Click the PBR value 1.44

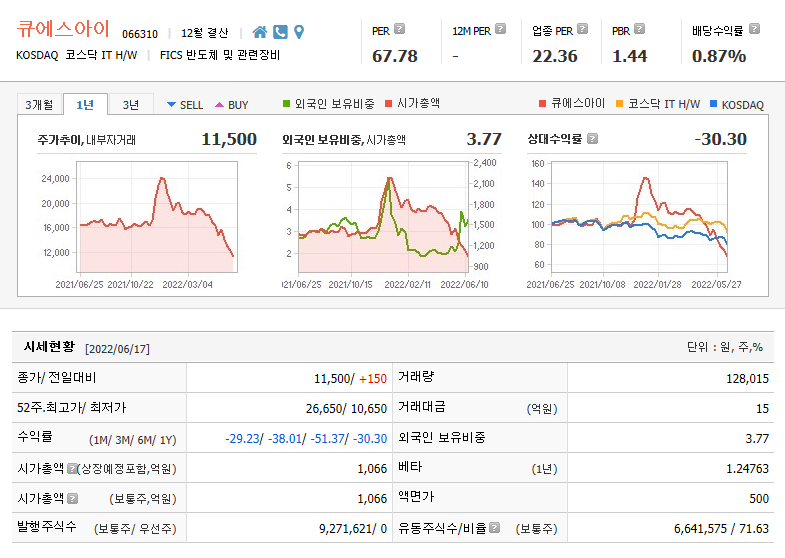(630, 56)
